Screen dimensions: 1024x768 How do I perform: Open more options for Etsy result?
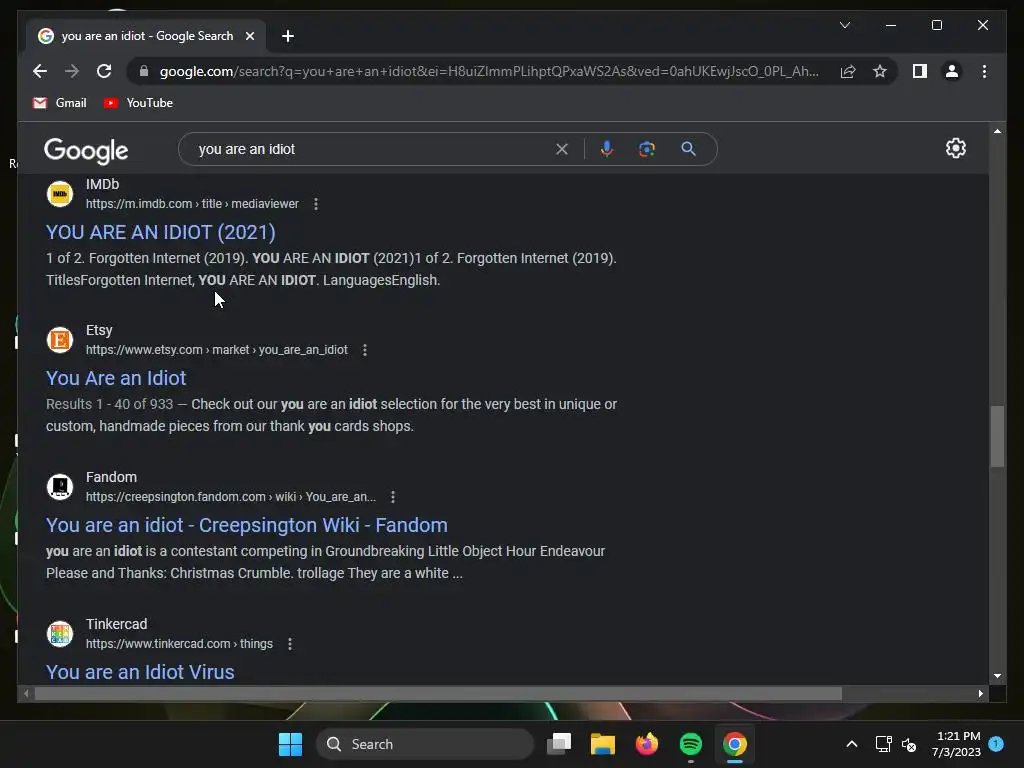click(x=365, y=350)
